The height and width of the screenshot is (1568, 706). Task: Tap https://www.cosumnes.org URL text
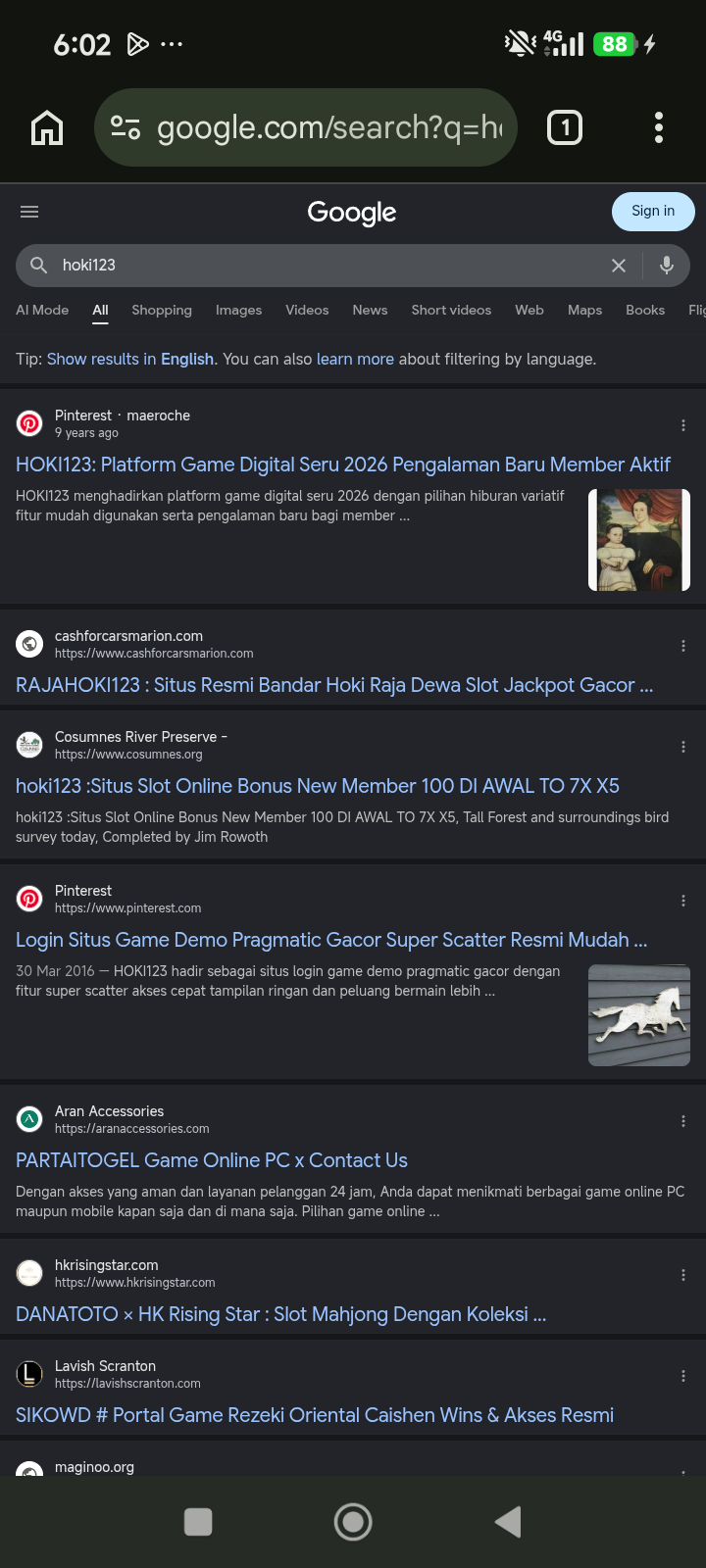coord(128,755)
